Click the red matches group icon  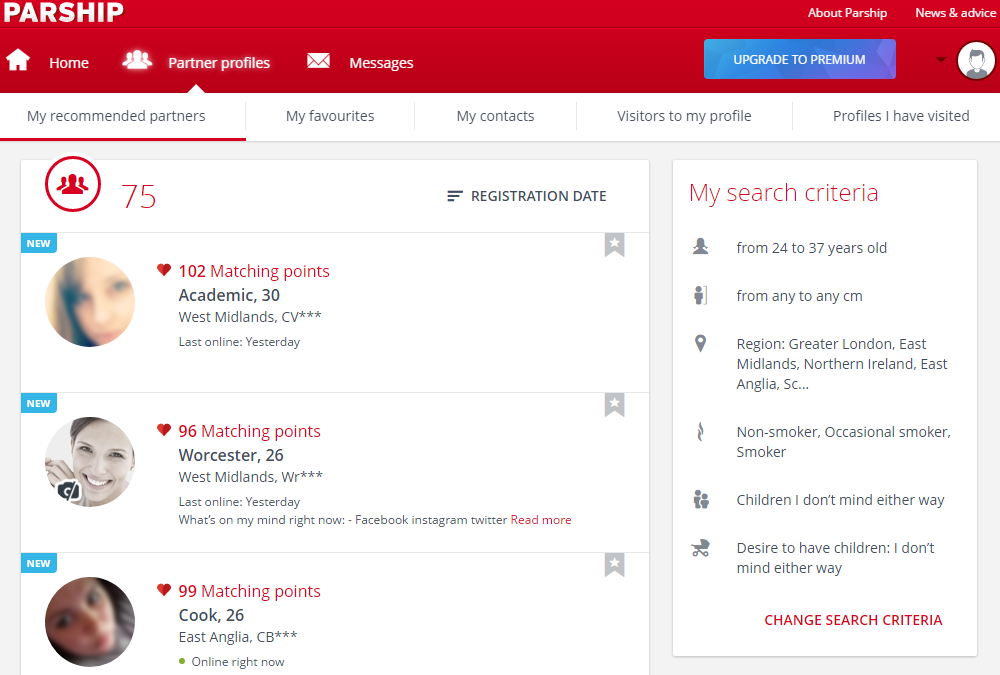[73, 184]
